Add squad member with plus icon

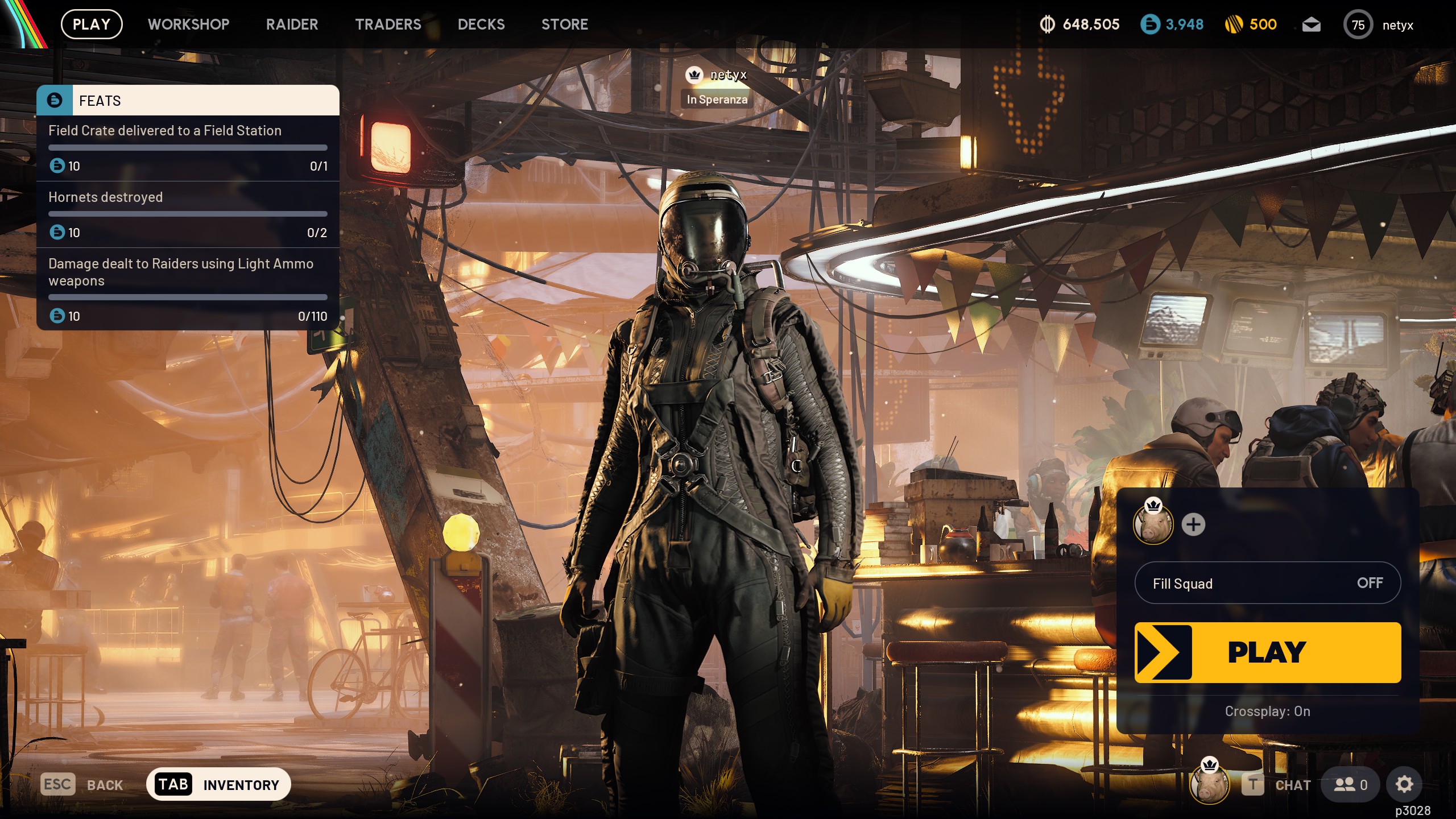coord(1193,524)
